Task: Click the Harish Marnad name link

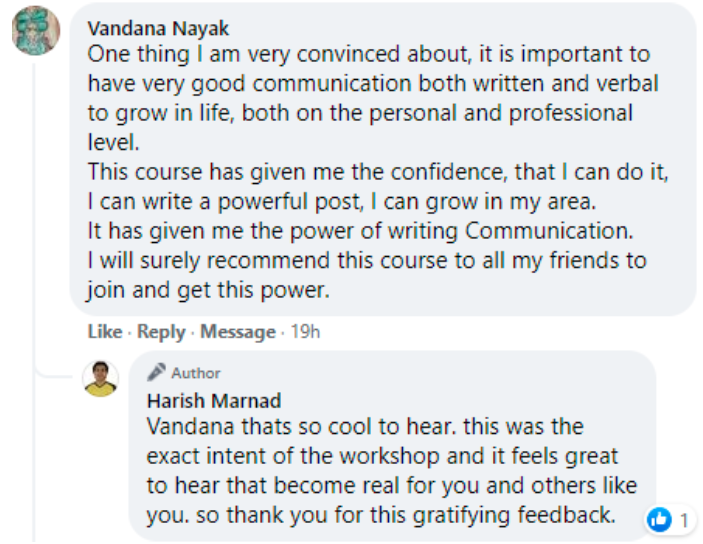Action: (x=213, y=401)
